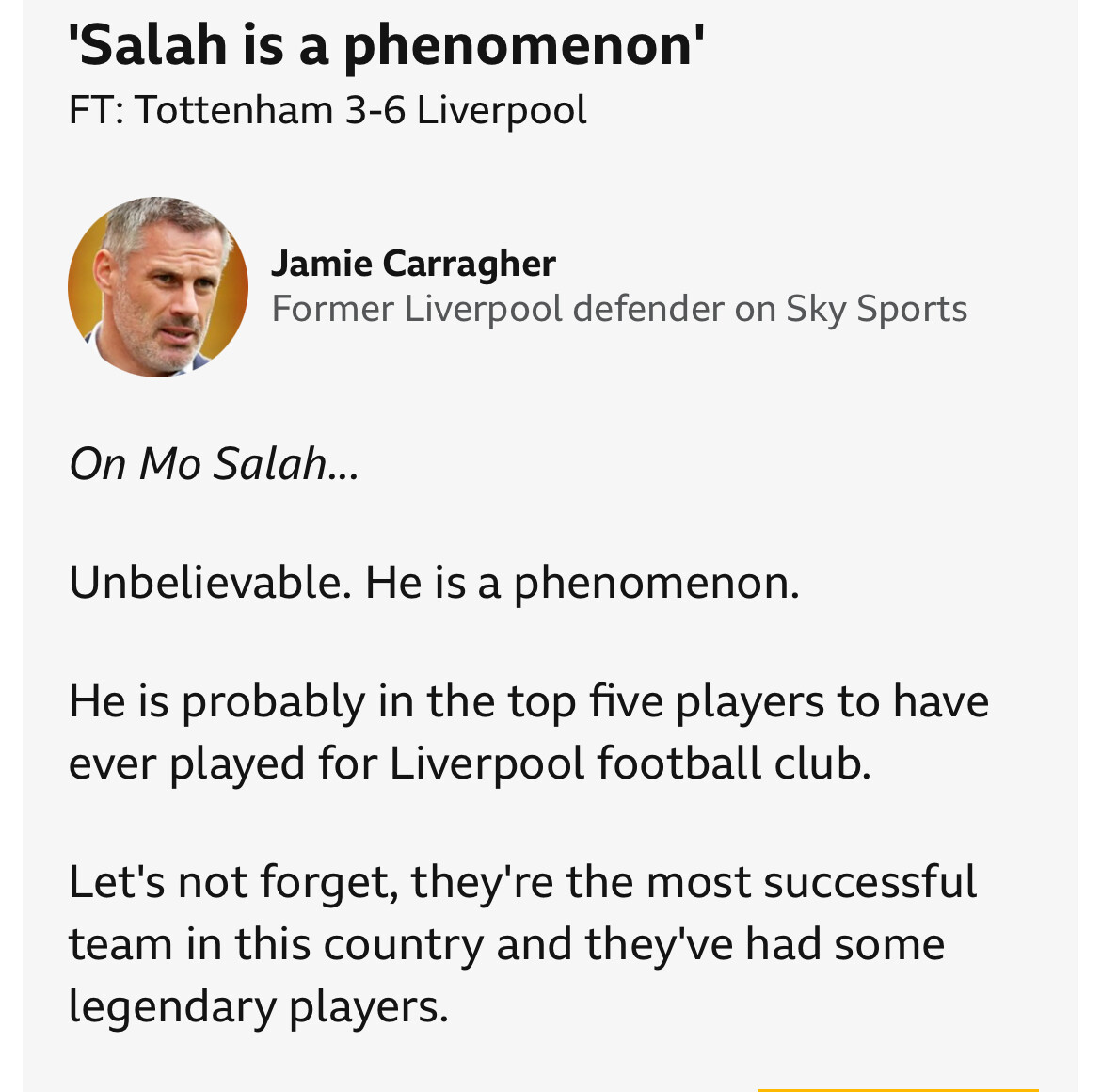1101x1092 pixels.
Task: Click the italic 'On Mo Salah...' text
Action: click(214, 464)
